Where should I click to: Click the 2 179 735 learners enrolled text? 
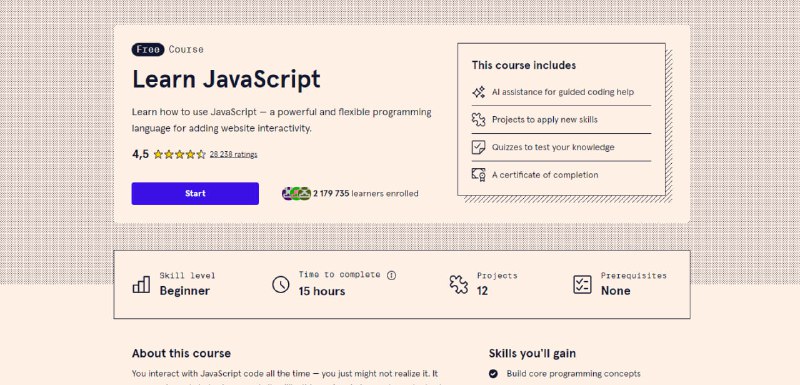coord(366,194)
